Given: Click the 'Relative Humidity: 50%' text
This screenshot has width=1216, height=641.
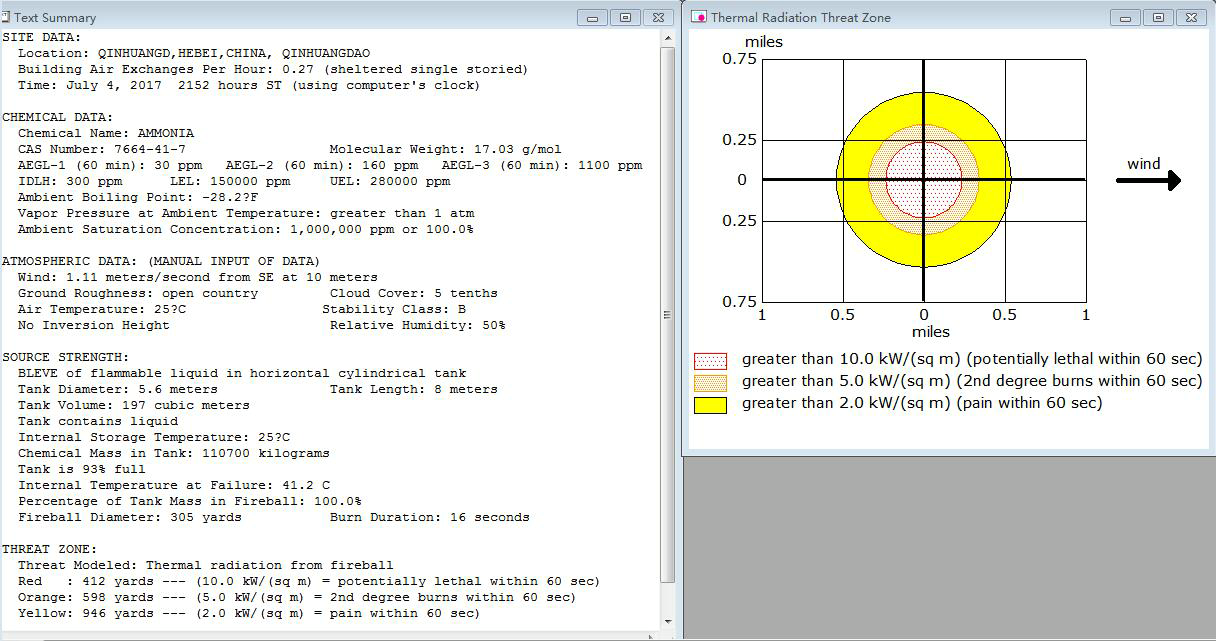Looking at the screenshot, I should tap(418, 325).
